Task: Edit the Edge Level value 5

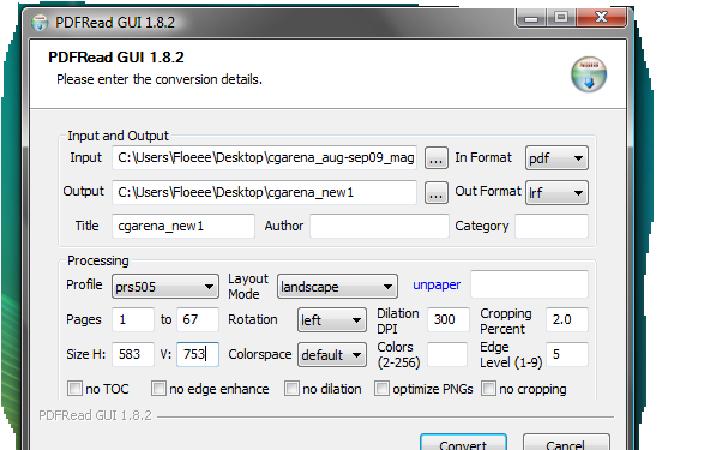Action: coord(568,354)
